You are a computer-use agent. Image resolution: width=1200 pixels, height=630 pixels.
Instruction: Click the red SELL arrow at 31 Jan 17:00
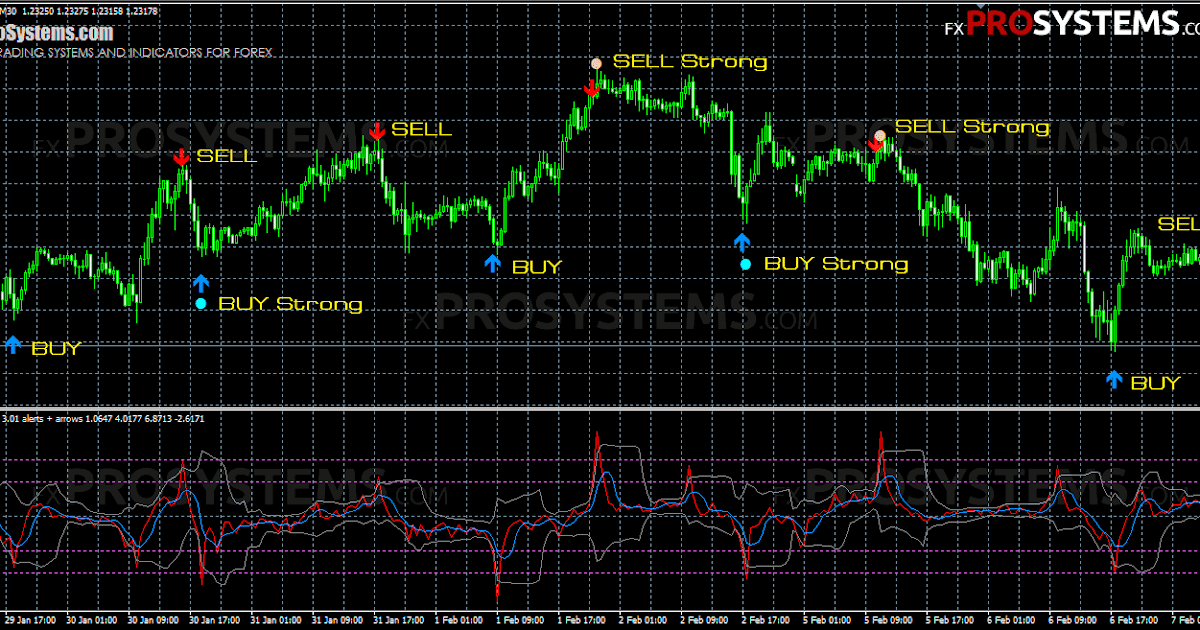coord(377,131)
